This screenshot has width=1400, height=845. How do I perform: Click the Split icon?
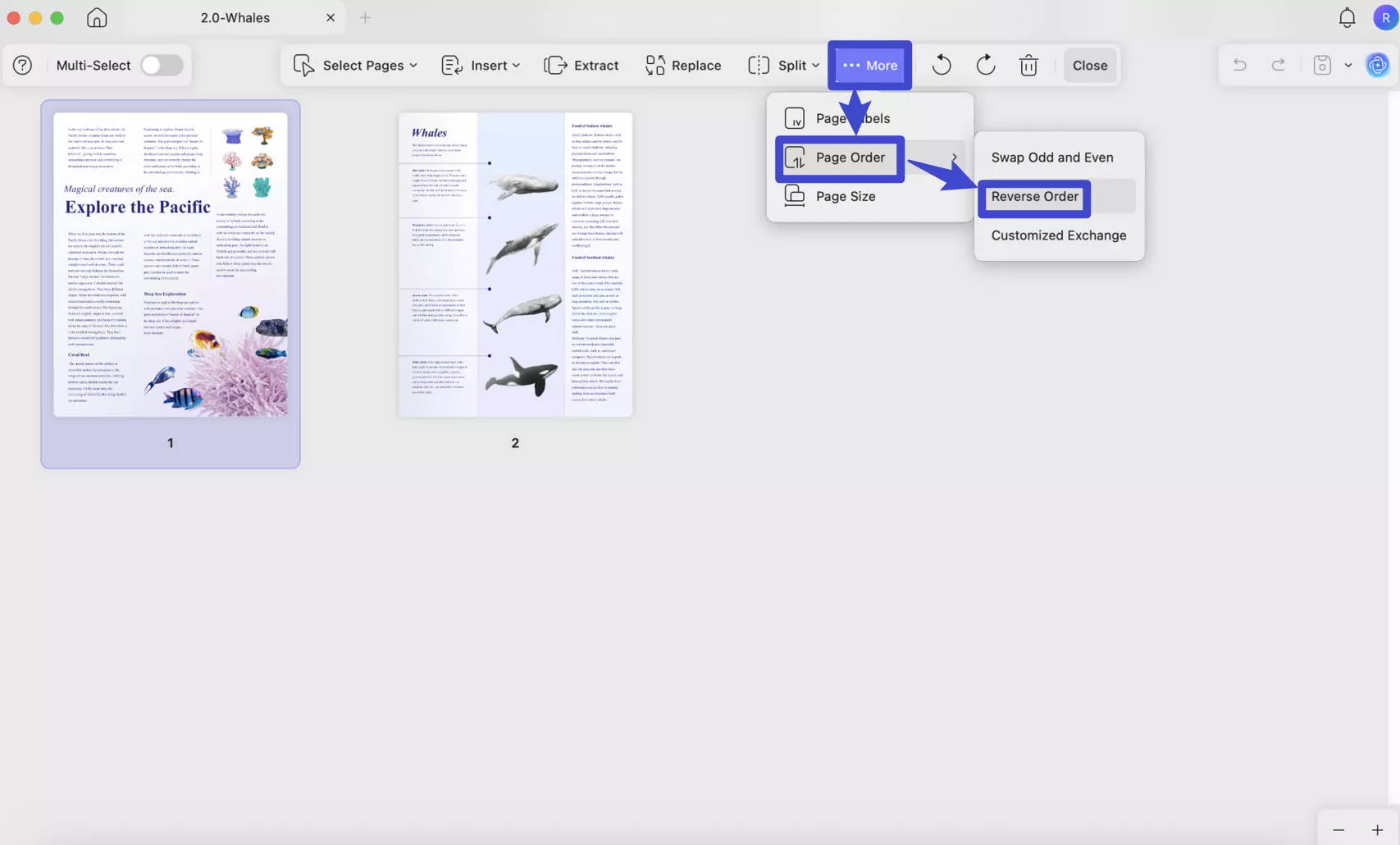coord(759,65)
